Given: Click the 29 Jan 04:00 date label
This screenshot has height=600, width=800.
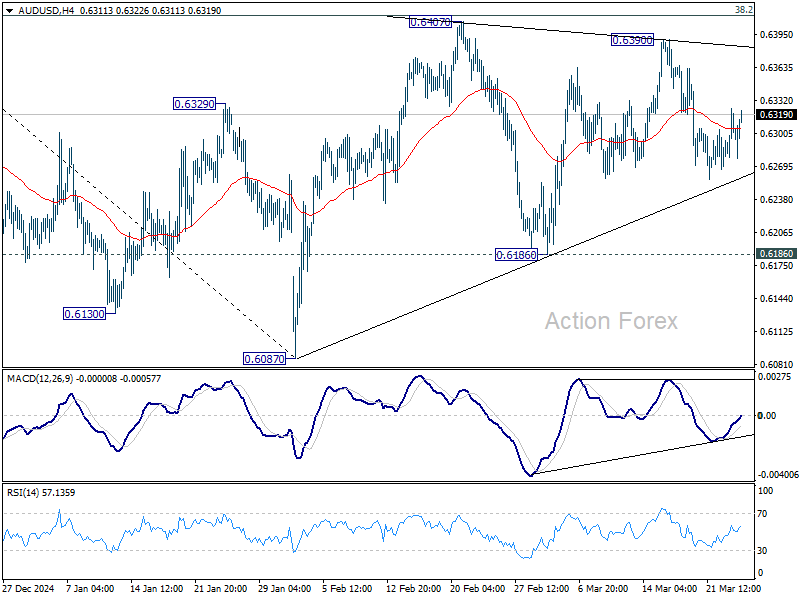Looking at the screenshot, I should click(285, 589).
